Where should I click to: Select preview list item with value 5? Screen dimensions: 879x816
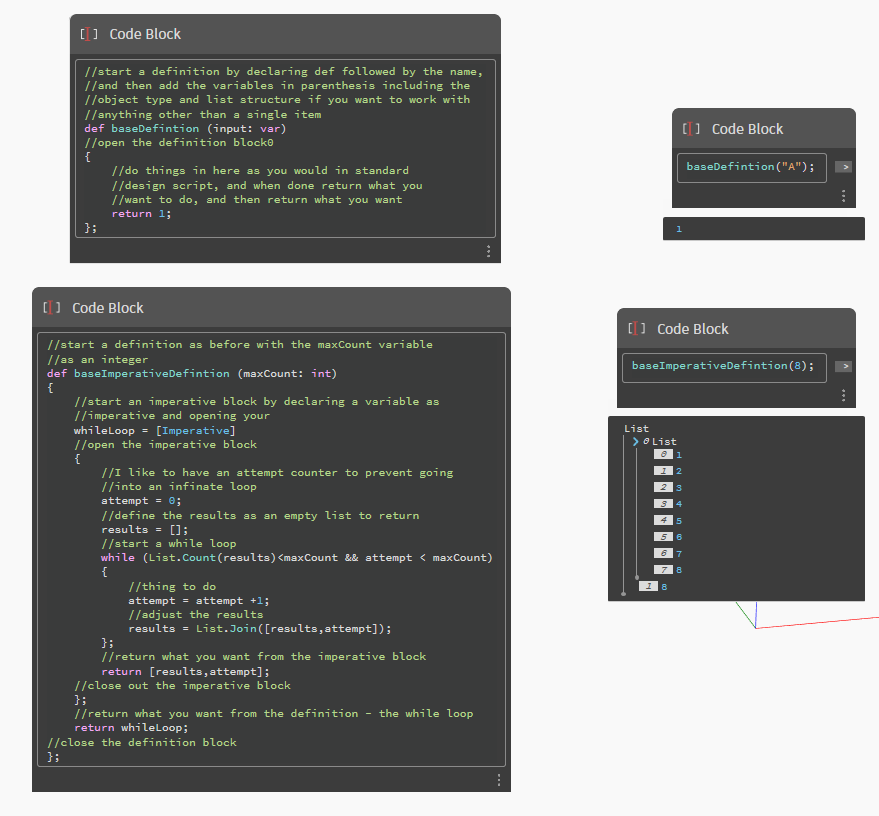point(668,521)
